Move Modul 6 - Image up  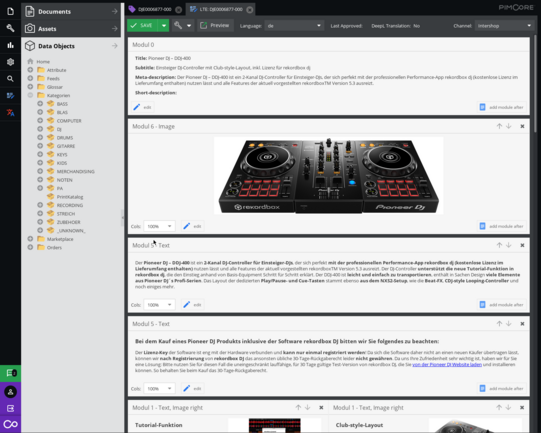tap(499, 126)
